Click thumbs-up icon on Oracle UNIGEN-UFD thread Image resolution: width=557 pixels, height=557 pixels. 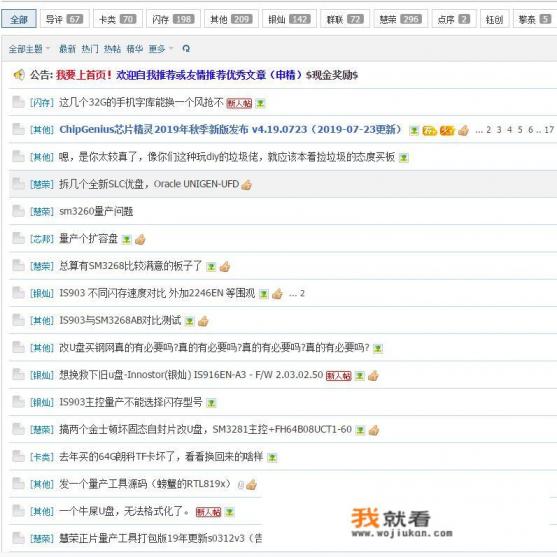[x=246, y=185]
